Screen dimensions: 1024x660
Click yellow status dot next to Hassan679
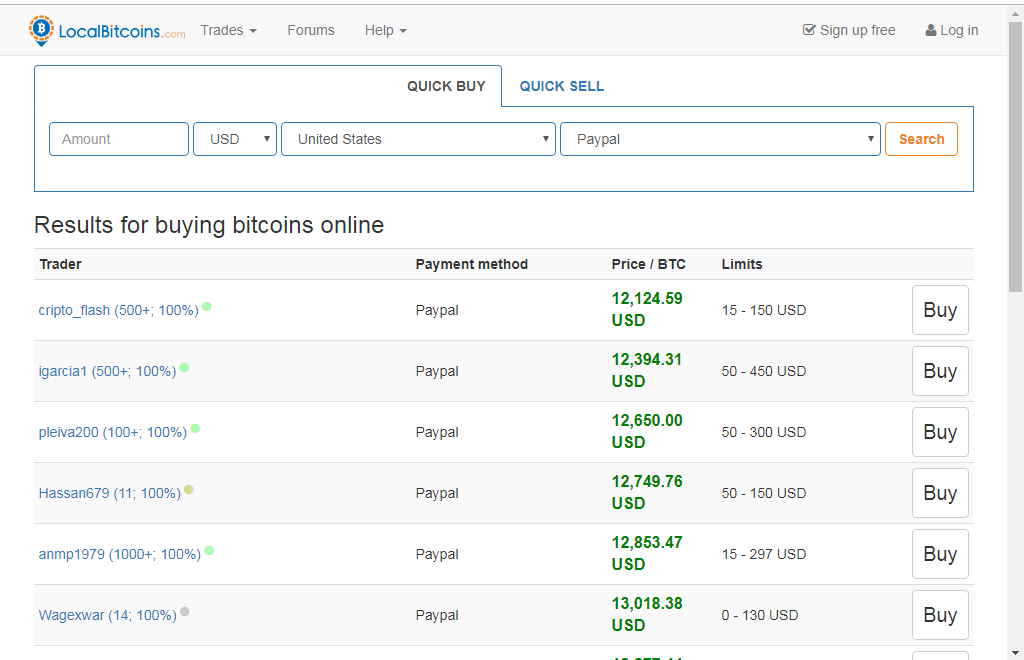[189, 490]
